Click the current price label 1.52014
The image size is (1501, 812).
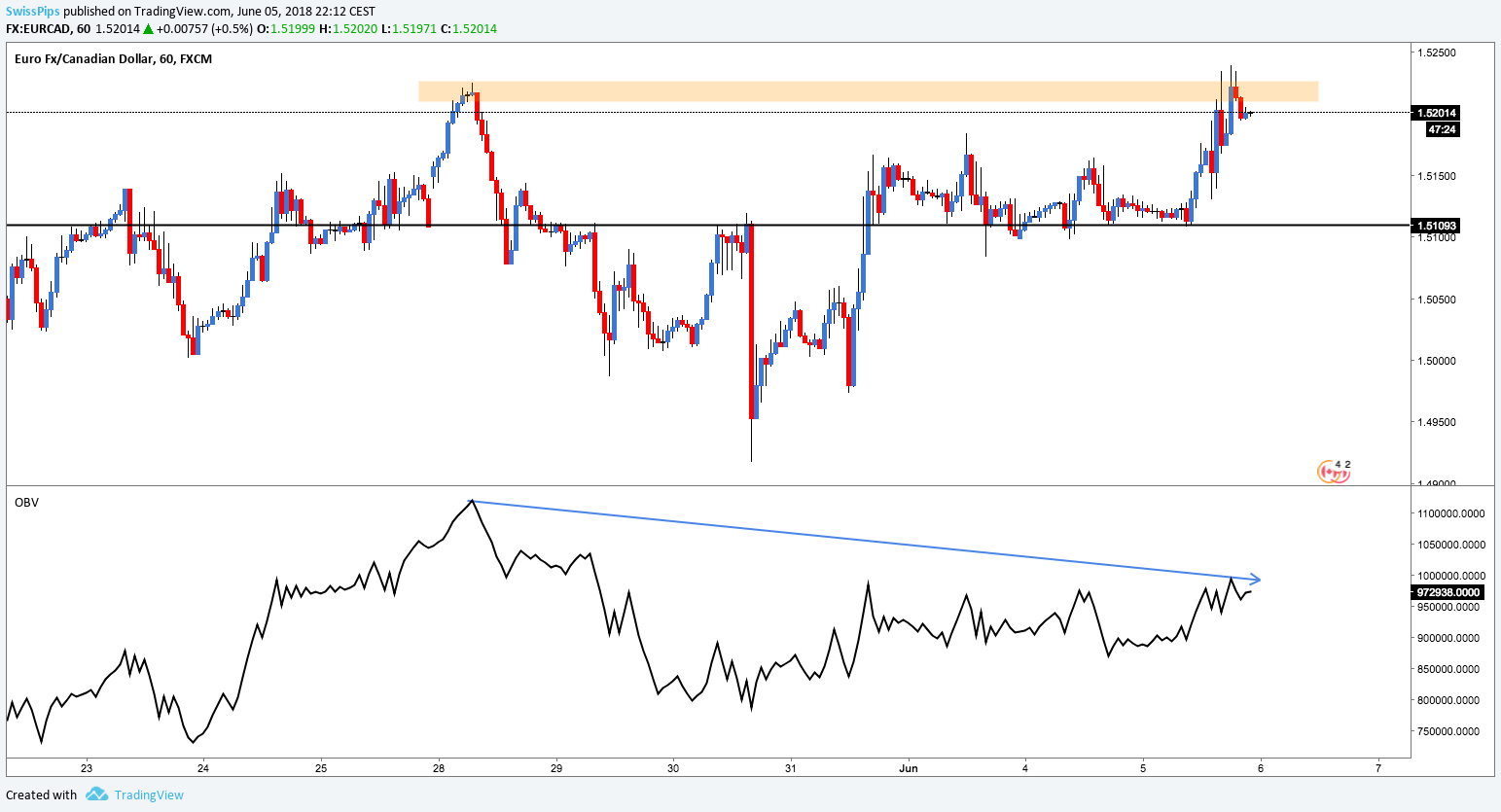(x=1437, y=113)
